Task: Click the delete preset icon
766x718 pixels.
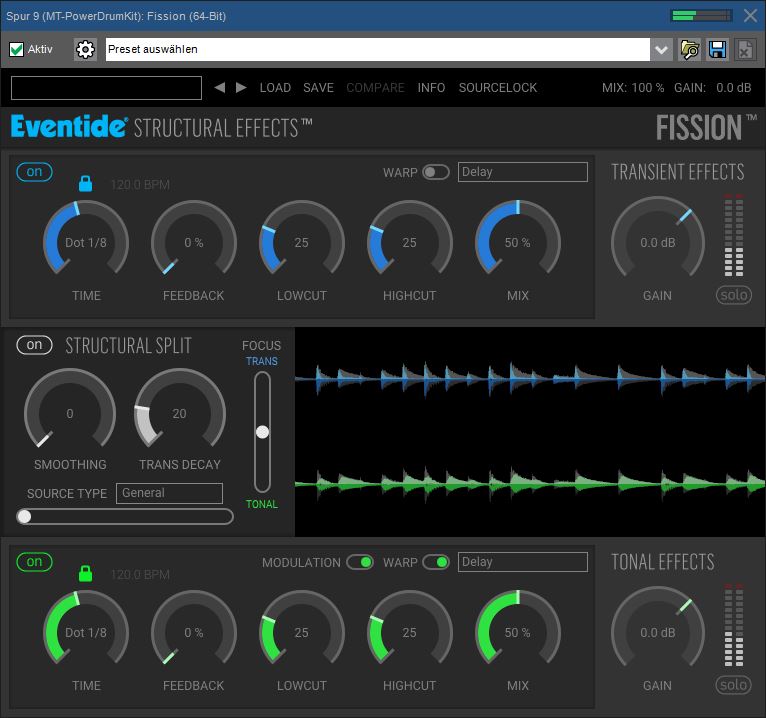Action: (745, 49)
